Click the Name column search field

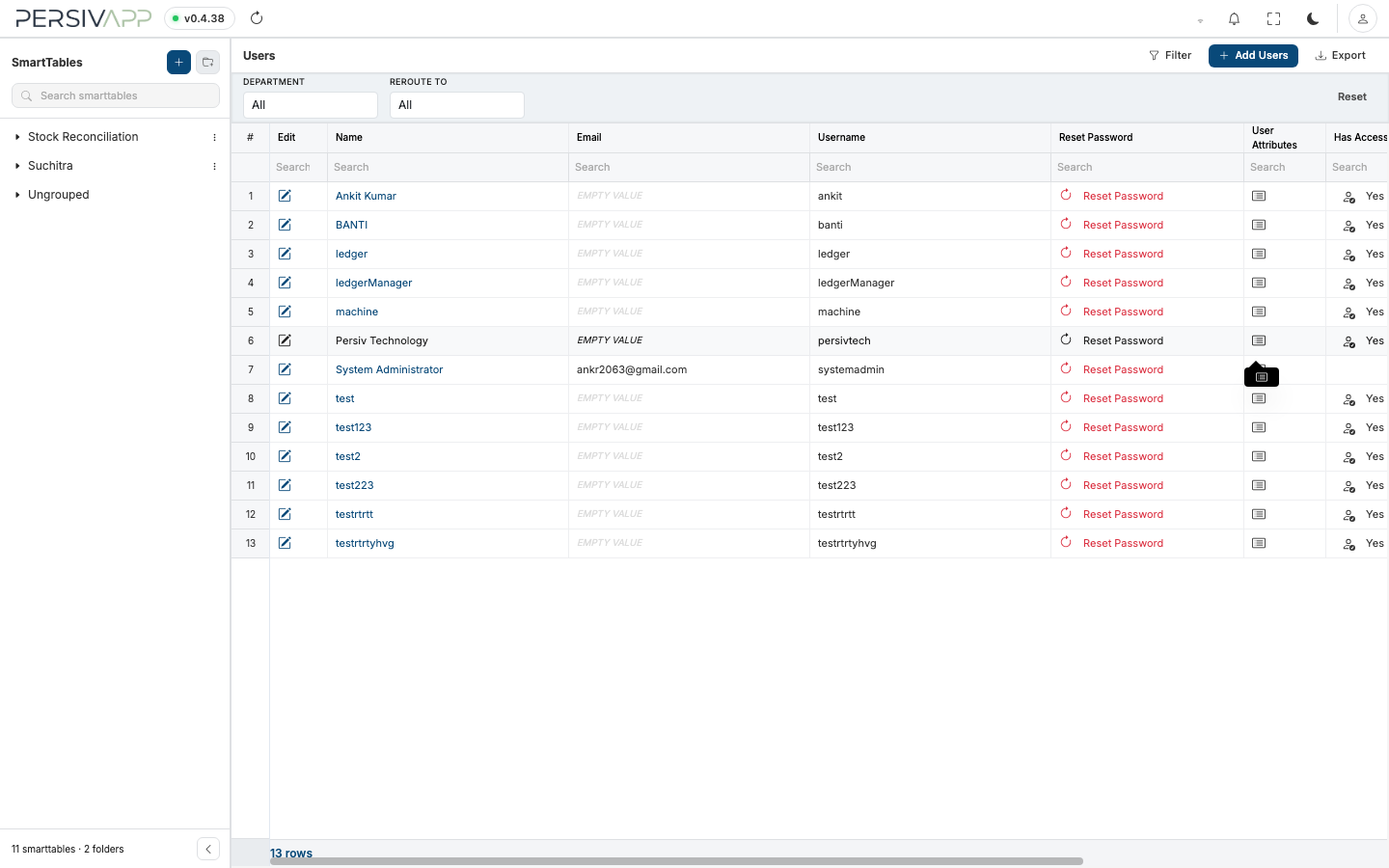[x=448, y=167]
